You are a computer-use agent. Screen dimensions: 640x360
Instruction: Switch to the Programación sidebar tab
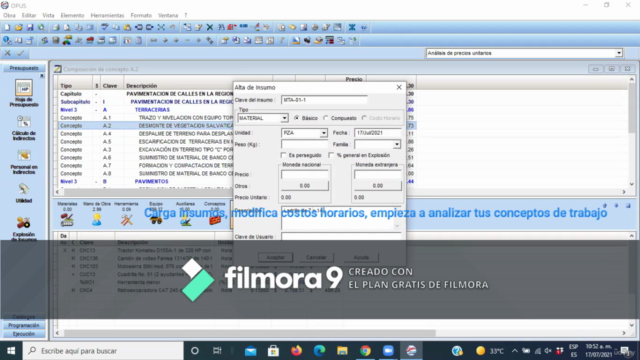pos(24,325)
